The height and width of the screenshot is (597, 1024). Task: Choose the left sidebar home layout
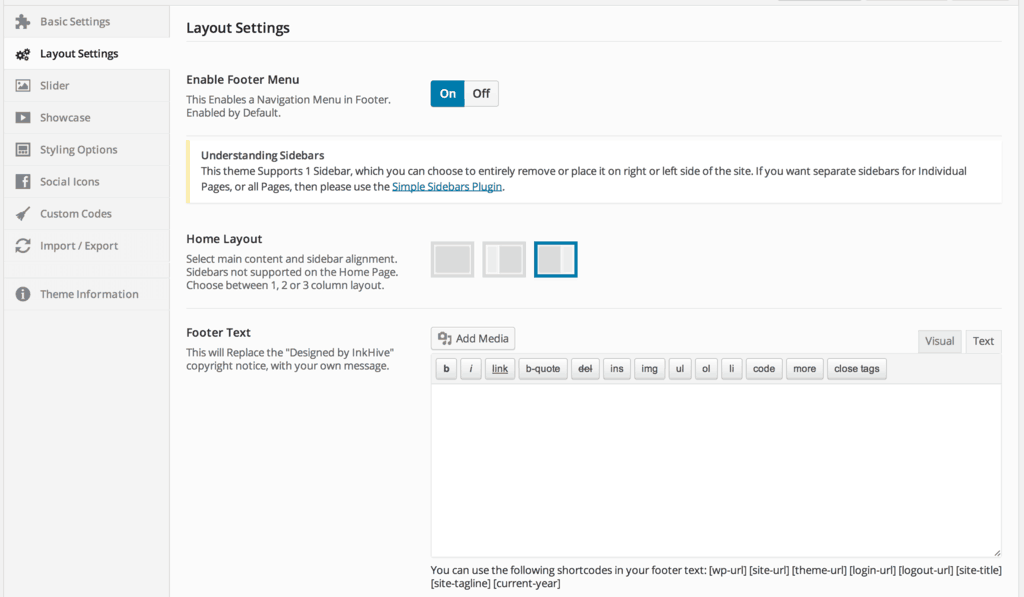pos(504,259)
